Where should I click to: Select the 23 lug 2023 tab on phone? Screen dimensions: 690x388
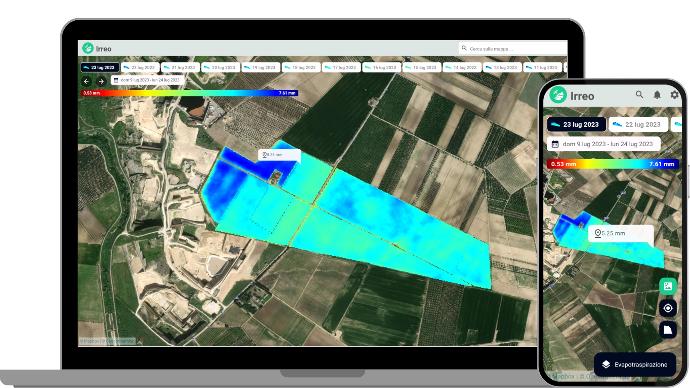pyautogui.click(x=576, y=124)
